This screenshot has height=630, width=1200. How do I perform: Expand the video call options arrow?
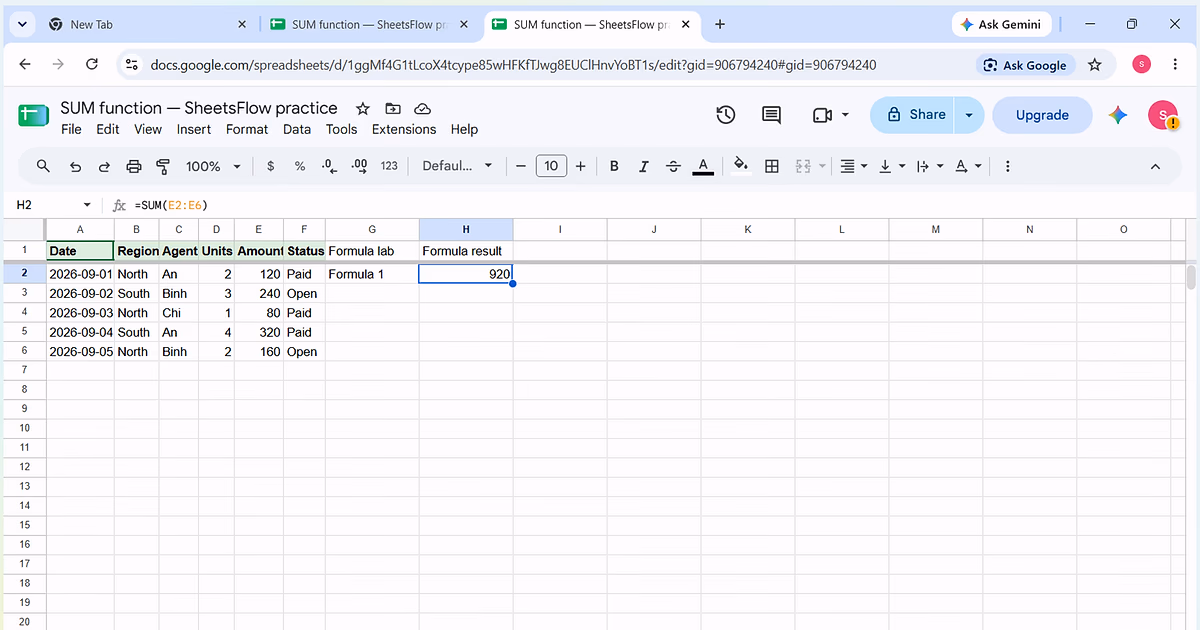click(845, 115)
